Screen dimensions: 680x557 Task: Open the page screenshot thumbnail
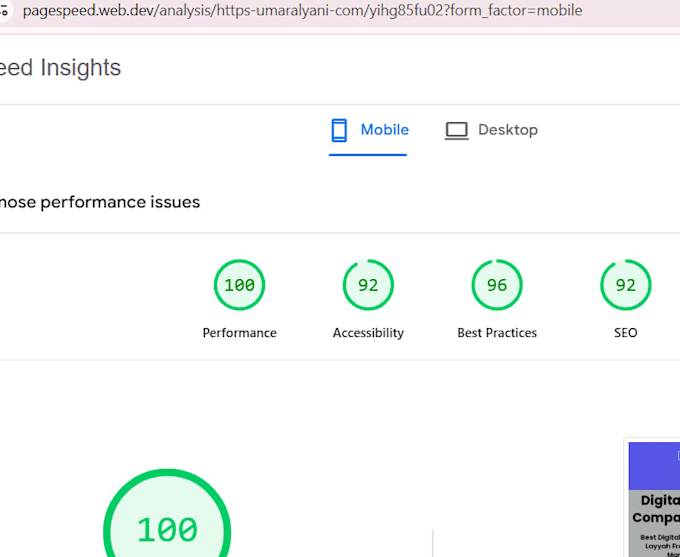[654, 499]
